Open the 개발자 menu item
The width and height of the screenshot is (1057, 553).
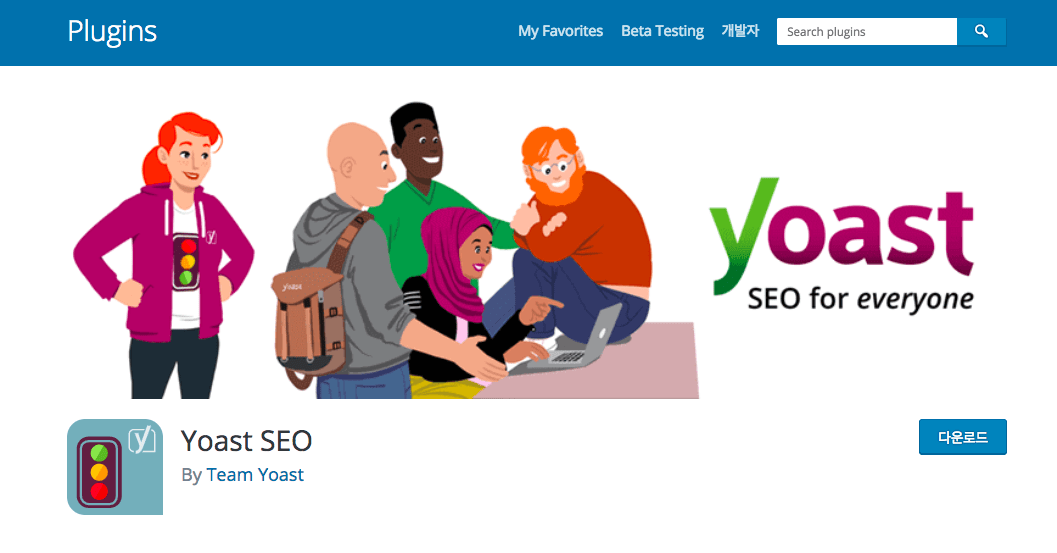tap(740, 31)
